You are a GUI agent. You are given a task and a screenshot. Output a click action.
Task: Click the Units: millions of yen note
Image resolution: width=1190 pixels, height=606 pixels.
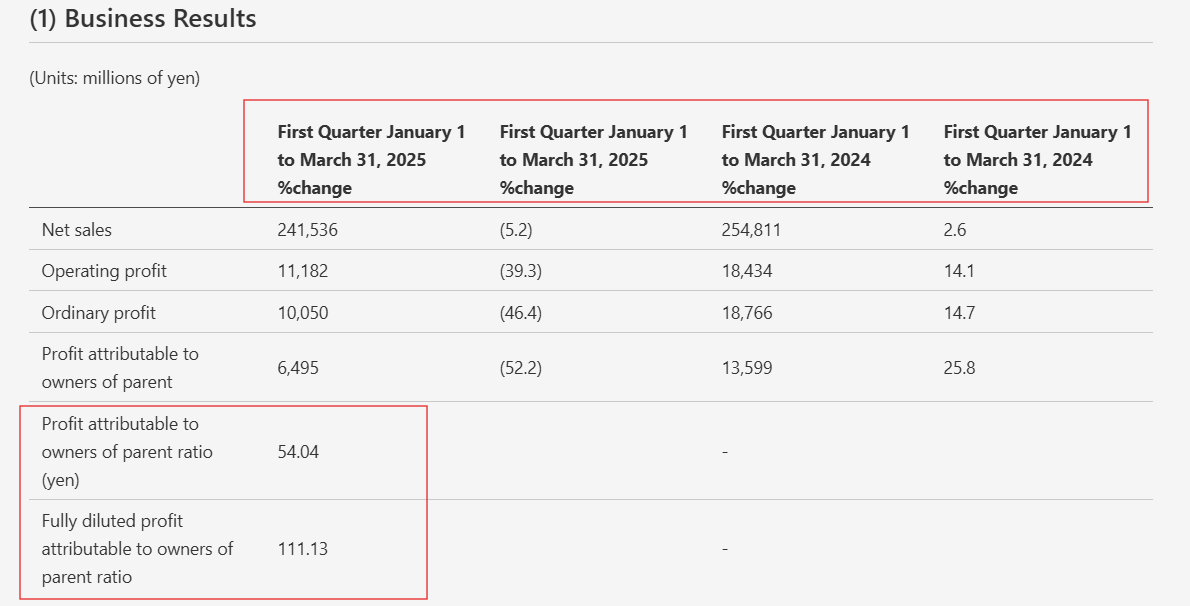point(115,77)
